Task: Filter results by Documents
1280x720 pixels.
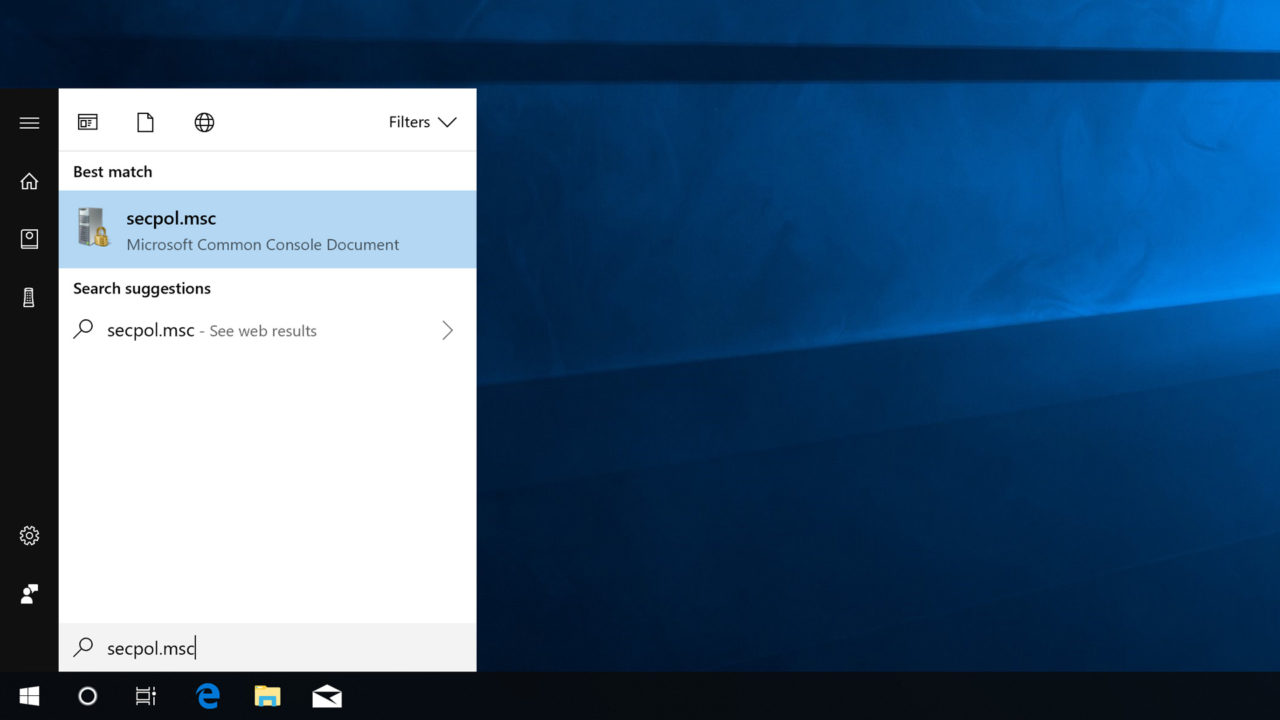Action: click(146, 122)
